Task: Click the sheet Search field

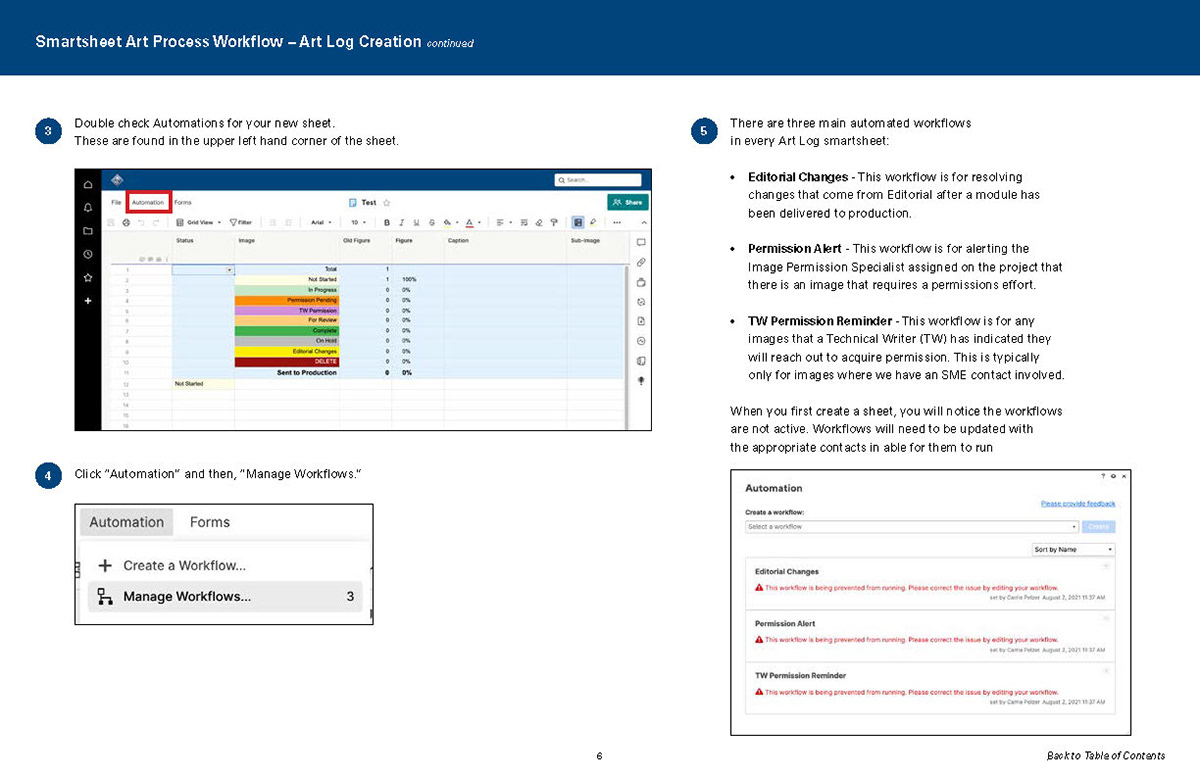Action: pos(598,180)
